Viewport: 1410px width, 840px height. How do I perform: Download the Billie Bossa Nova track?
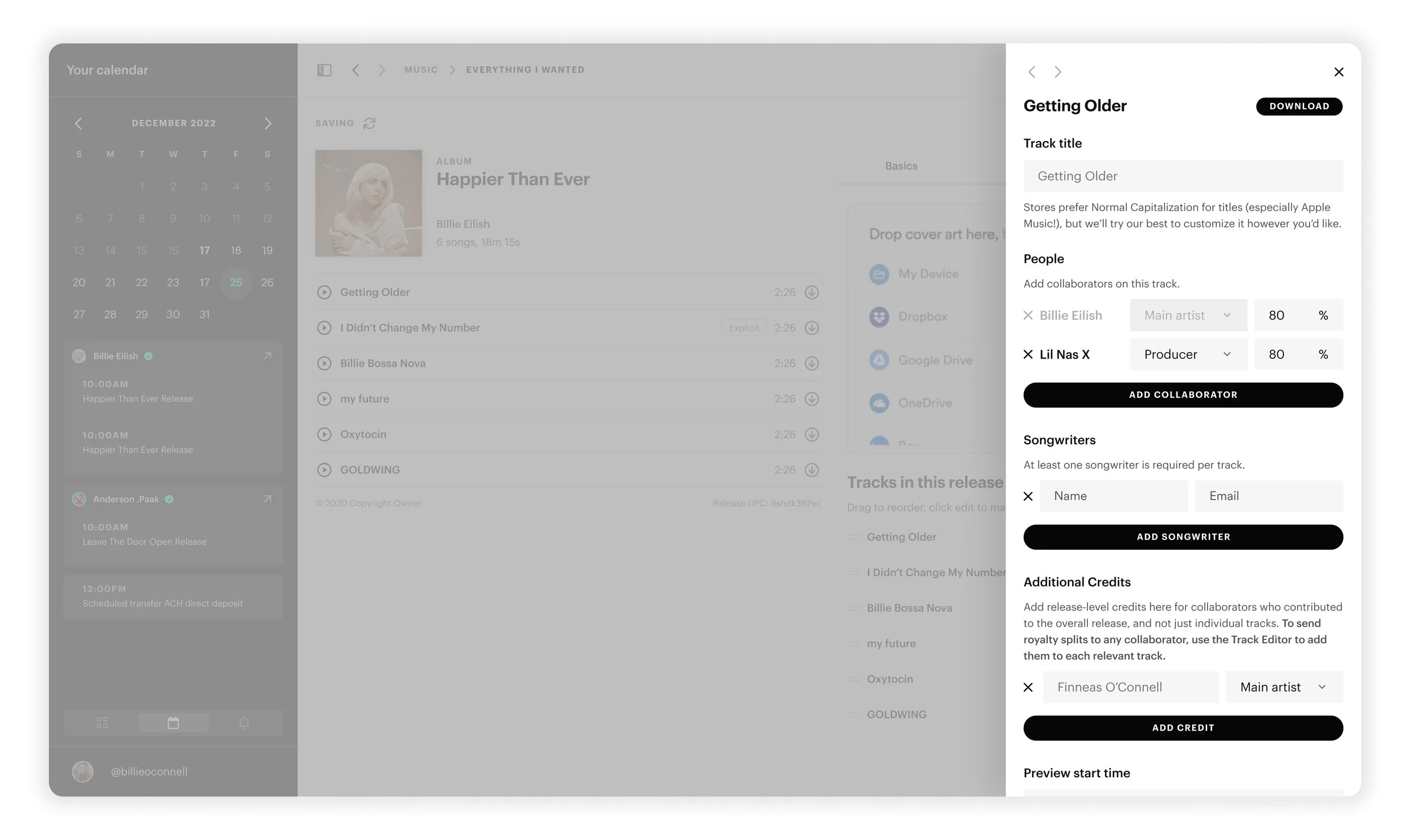pos(812,364)
